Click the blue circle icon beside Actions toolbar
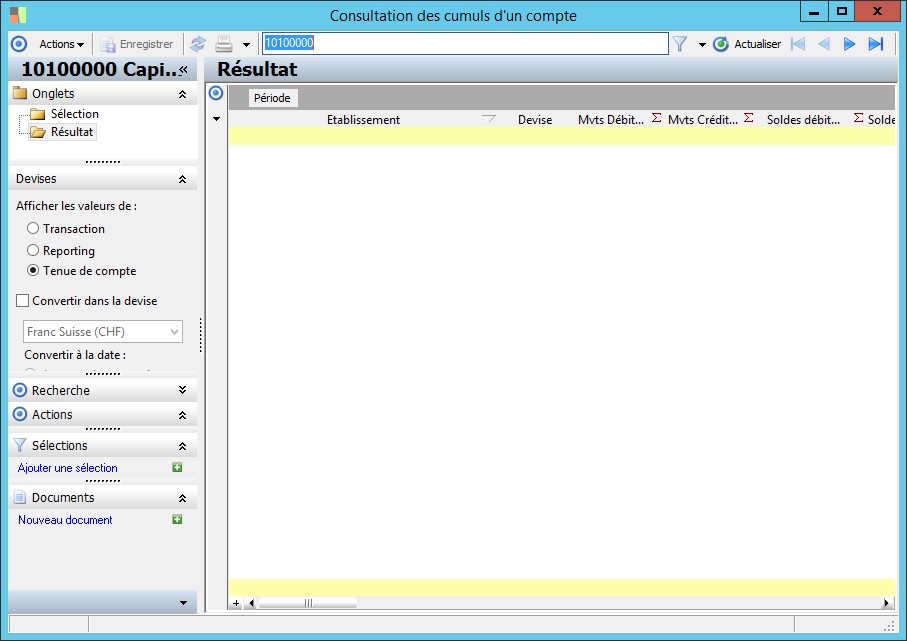907x641 pixels. click(x=19, y=44)
